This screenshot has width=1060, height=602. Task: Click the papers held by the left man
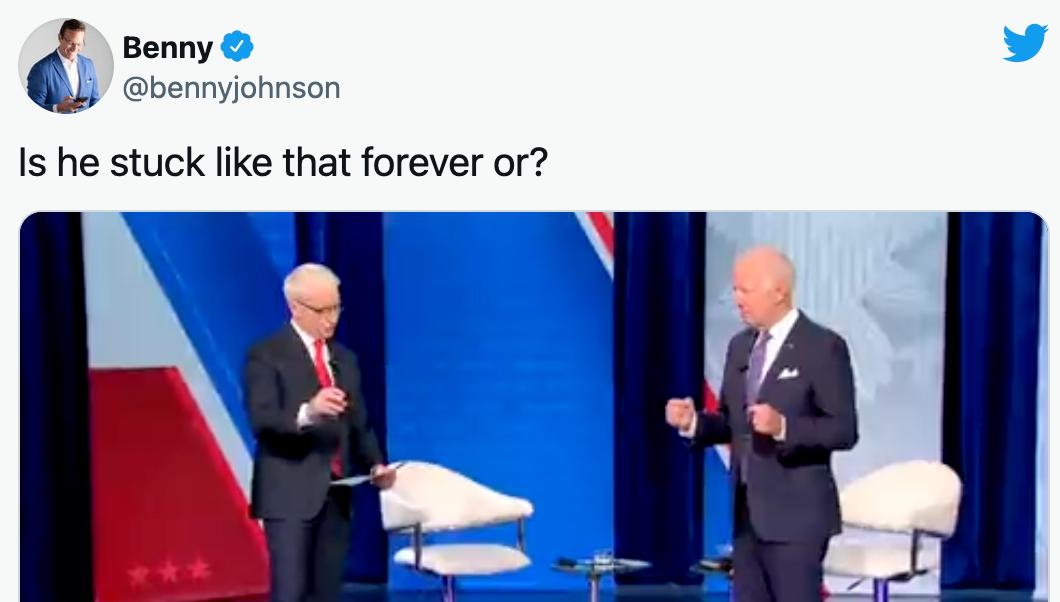[x=365, y=475]
